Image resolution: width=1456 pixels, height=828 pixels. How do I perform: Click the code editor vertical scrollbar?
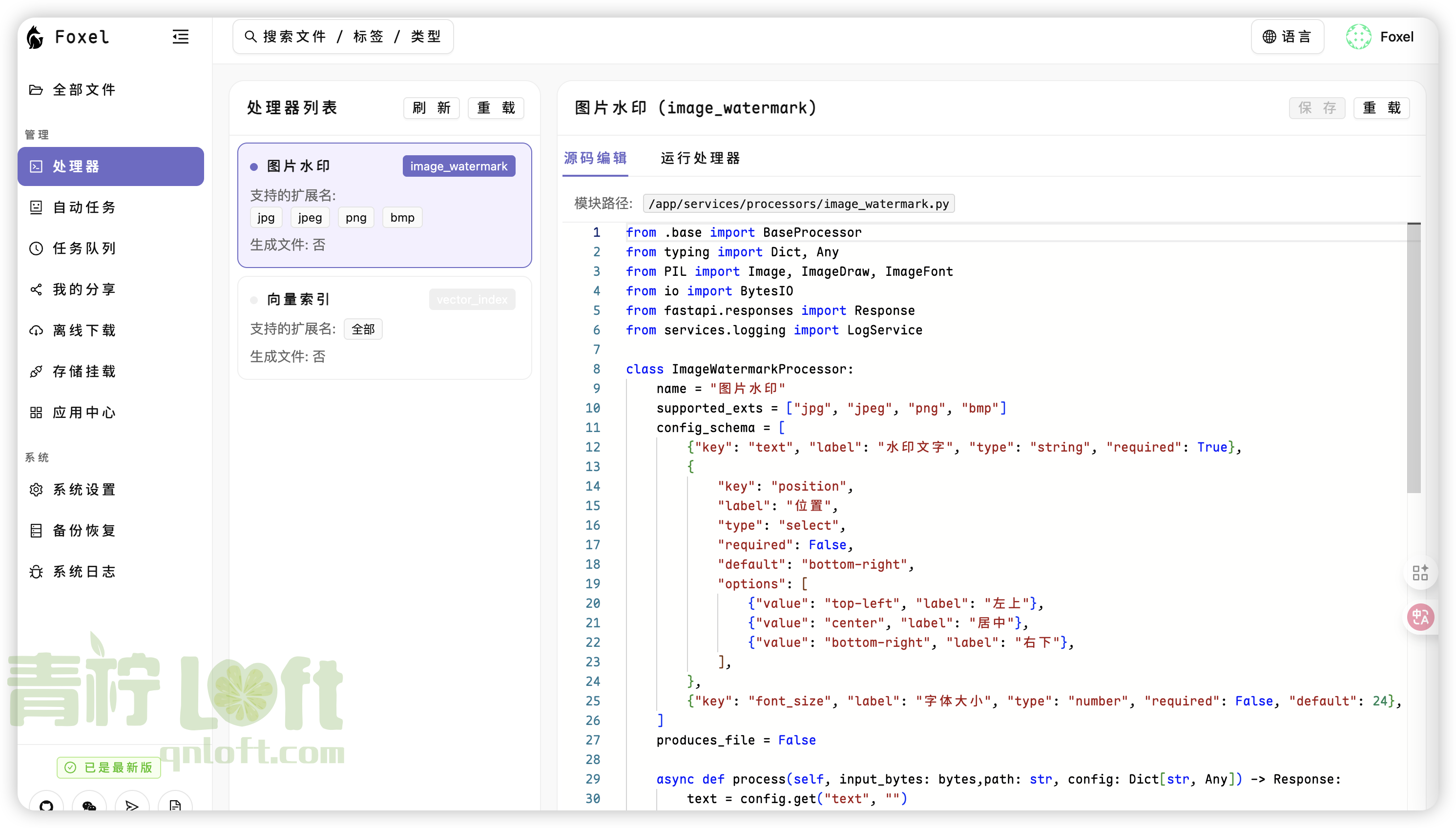tap(1414, 358)
